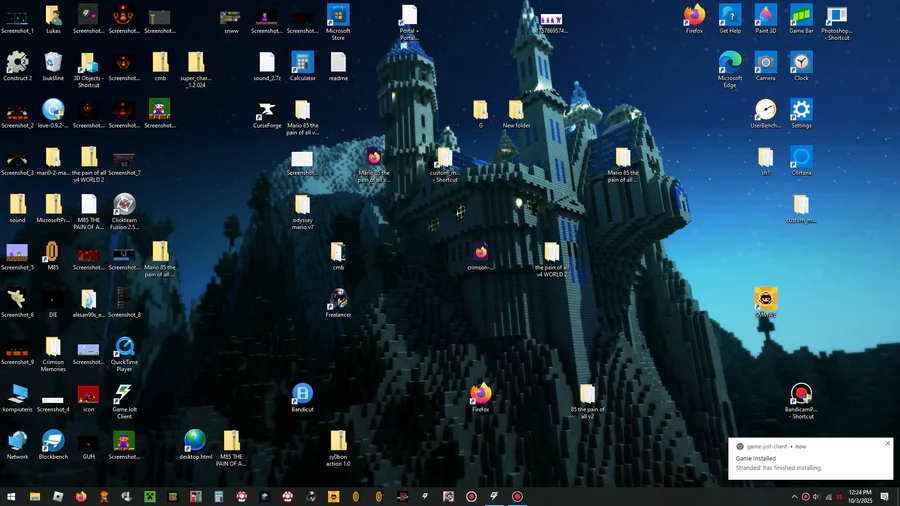Open the Minecraft creeper taskbar icon

point(150,496)
